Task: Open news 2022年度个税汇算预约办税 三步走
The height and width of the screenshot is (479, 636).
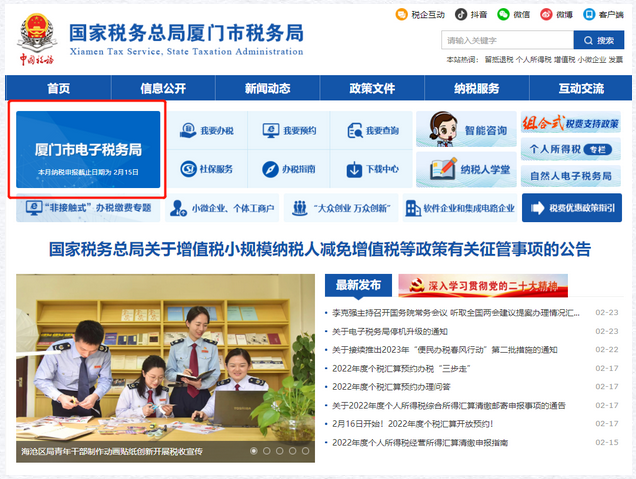Action: coord(401,368)
